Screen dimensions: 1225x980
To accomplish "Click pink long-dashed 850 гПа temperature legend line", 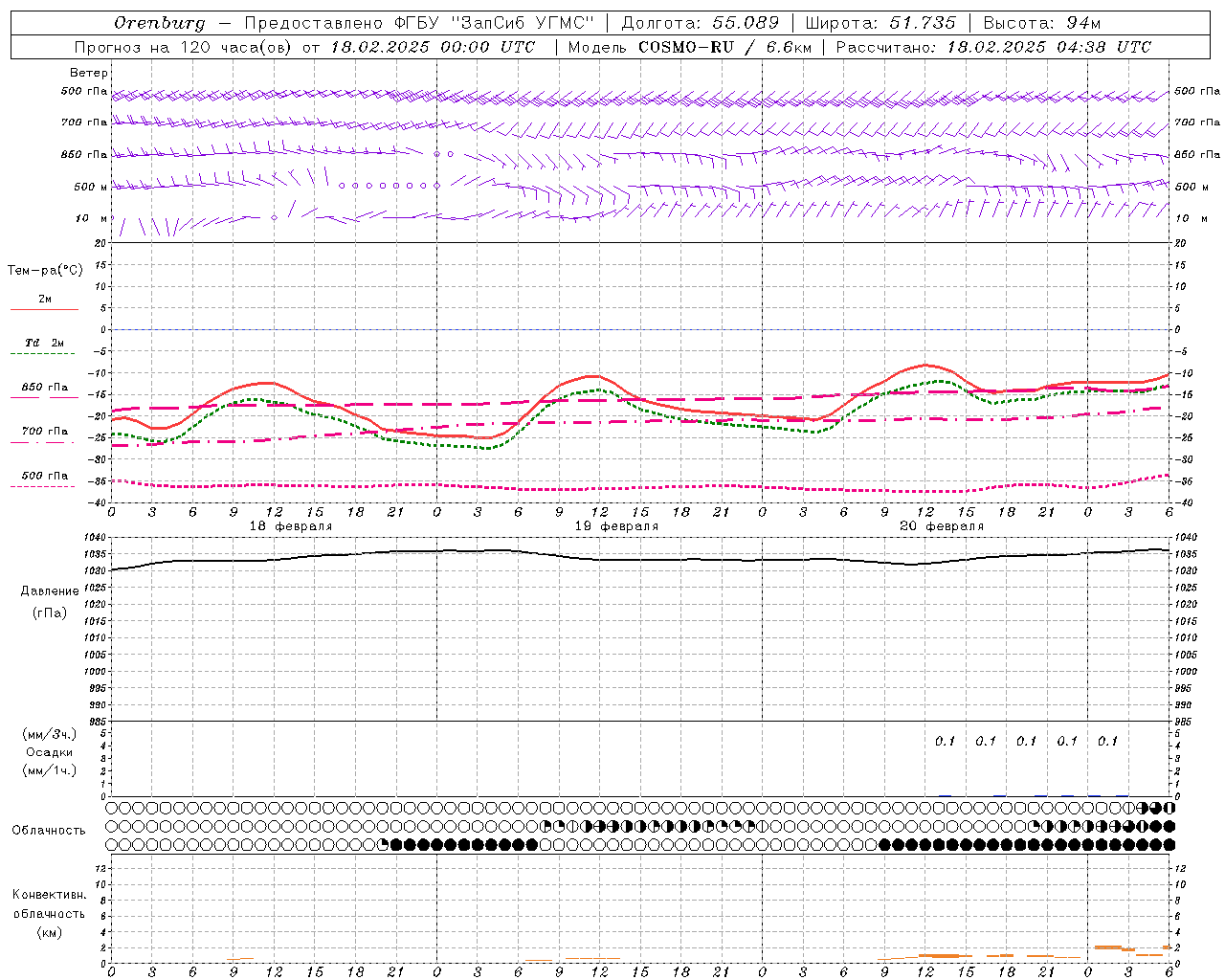I will pyautogui.click(x=42, y=397).
